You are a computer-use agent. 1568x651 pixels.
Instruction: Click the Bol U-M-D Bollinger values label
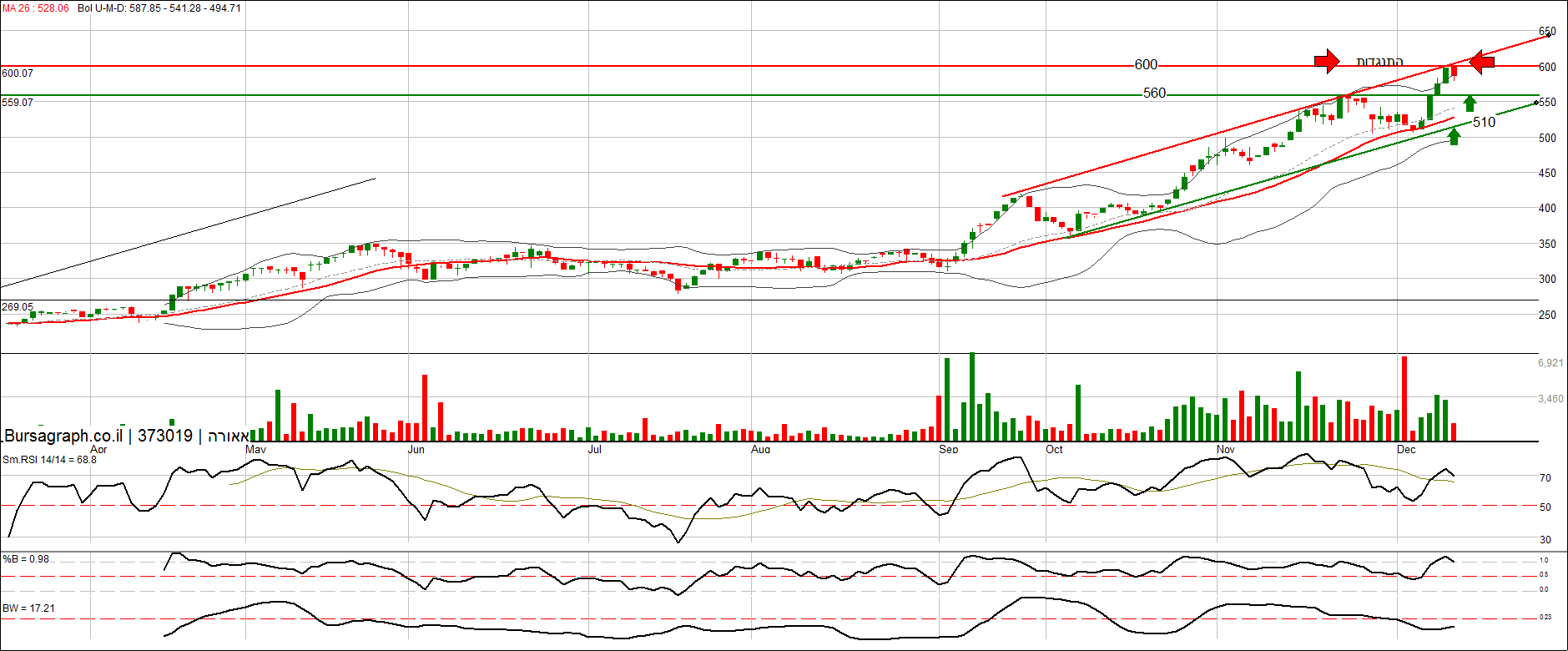(x=159, y=8)
